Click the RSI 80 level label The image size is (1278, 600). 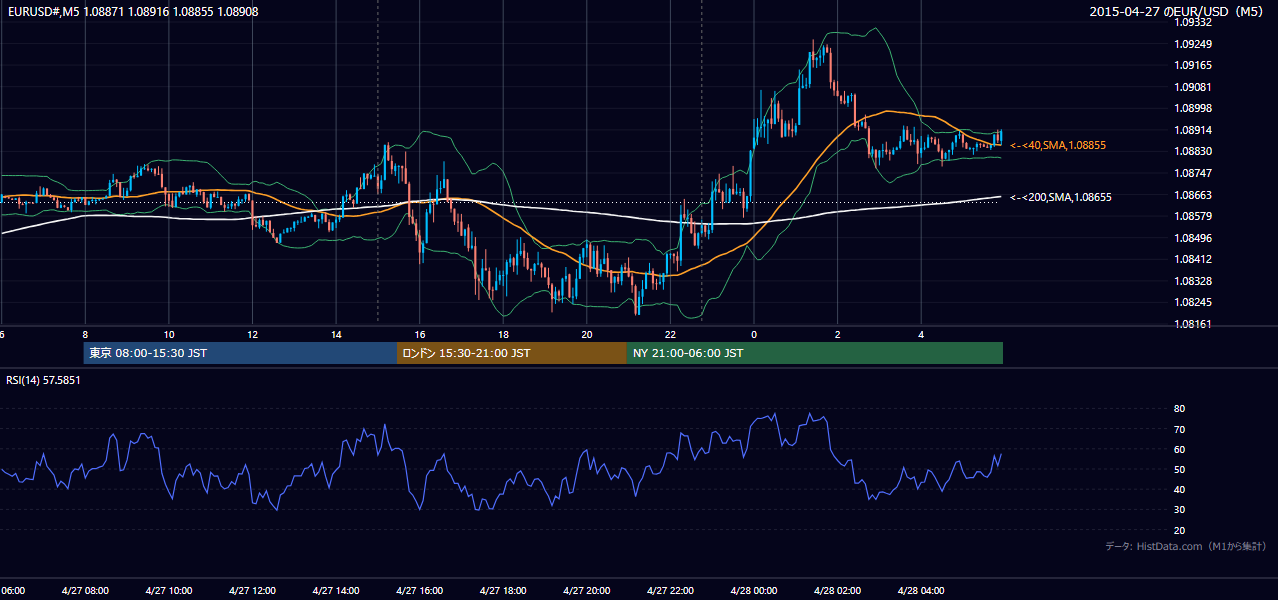pyautogui.click(x=1179, y=409)
